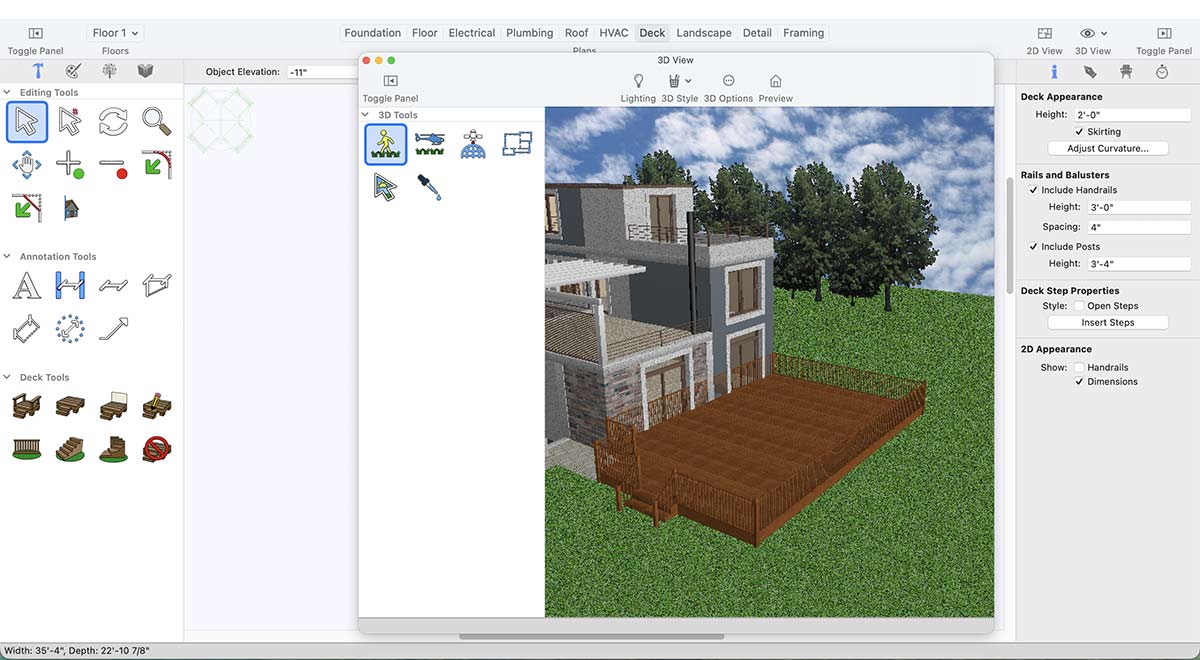Collapse the Deck Tools section

[8, 377]
